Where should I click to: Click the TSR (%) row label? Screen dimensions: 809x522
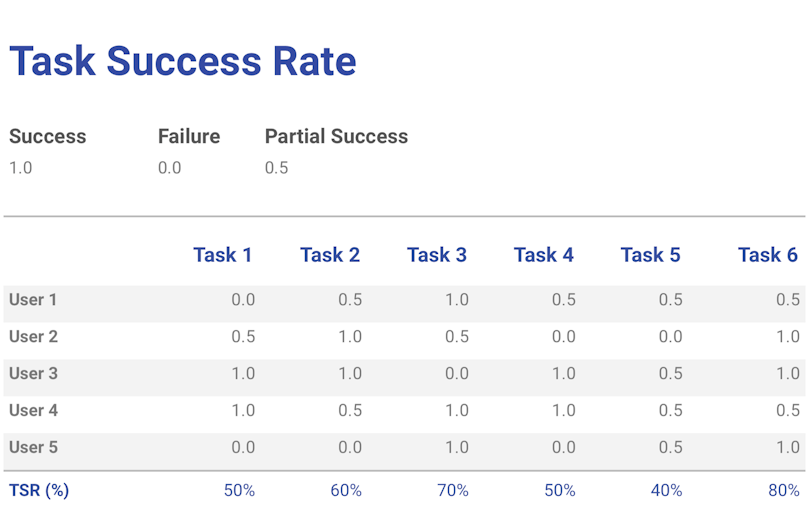pos(39,491)
